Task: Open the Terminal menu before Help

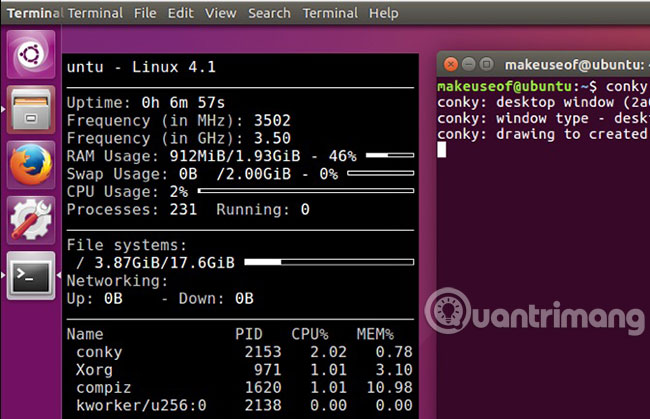Action: (330, 13)
